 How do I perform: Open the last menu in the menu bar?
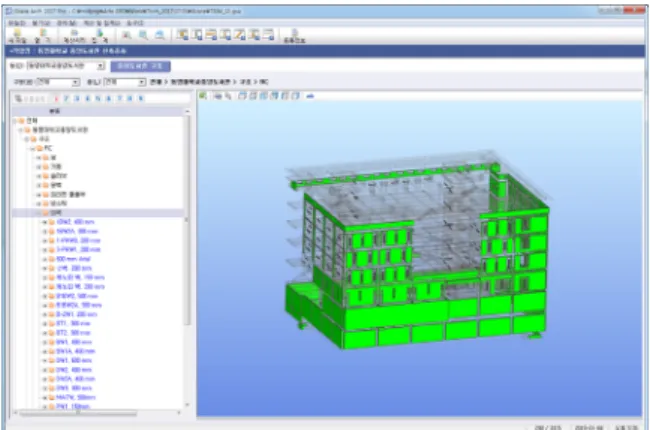pyautogui.click(x=135, y=23)
